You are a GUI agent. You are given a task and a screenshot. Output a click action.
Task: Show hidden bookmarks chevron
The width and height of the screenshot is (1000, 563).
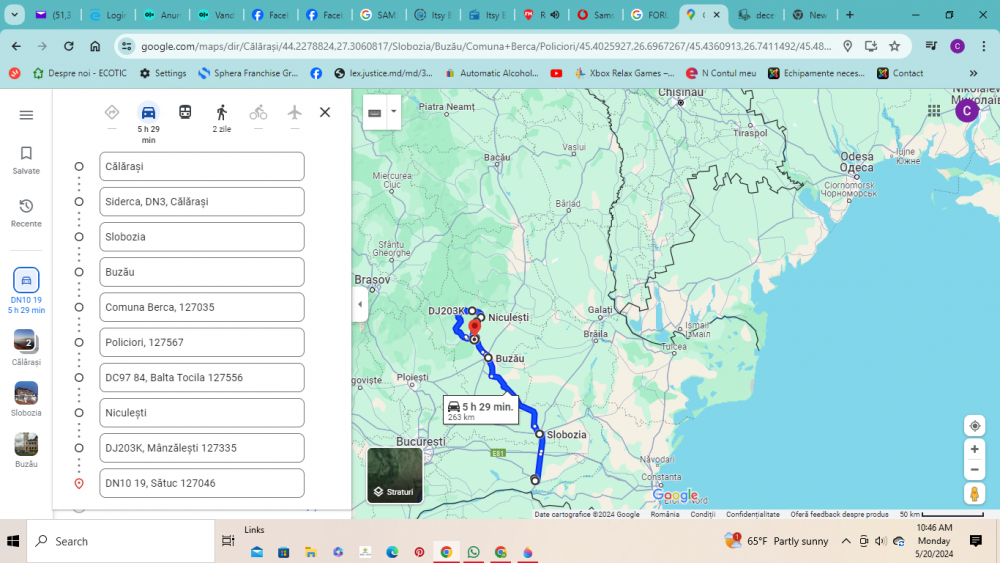[x=973, y=73]
